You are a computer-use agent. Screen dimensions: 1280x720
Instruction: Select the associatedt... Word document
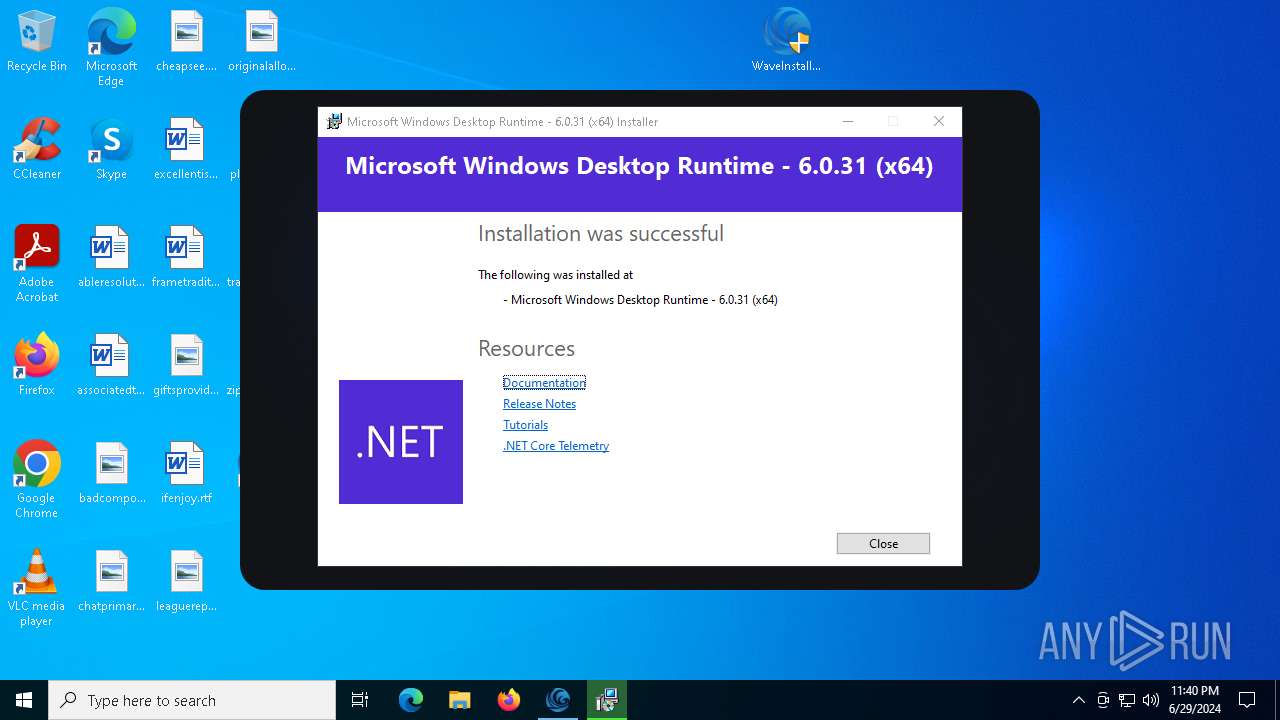(x=111, y=366)
